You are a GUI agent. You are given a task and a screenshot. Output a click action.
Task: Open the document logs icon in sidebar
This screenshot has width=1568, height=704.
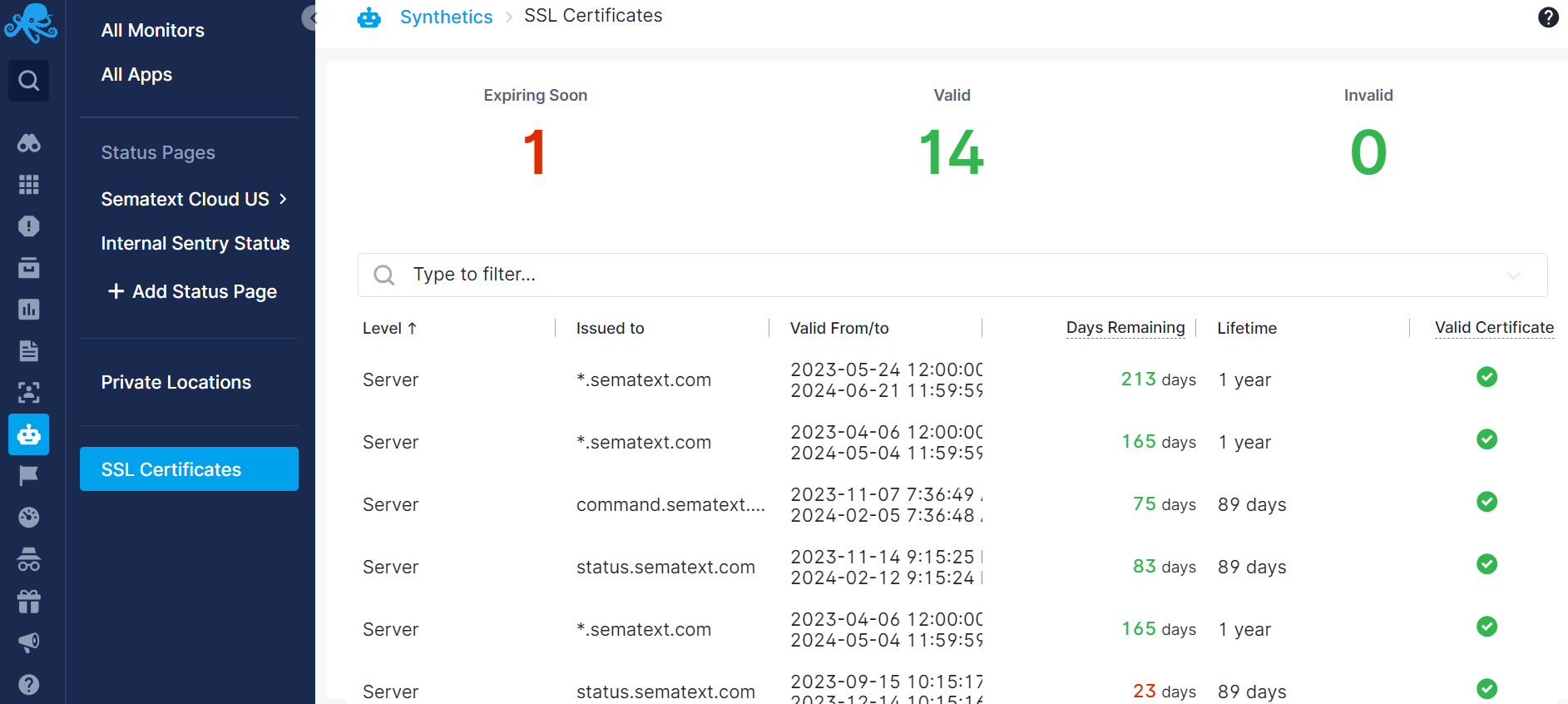[29, 351]
